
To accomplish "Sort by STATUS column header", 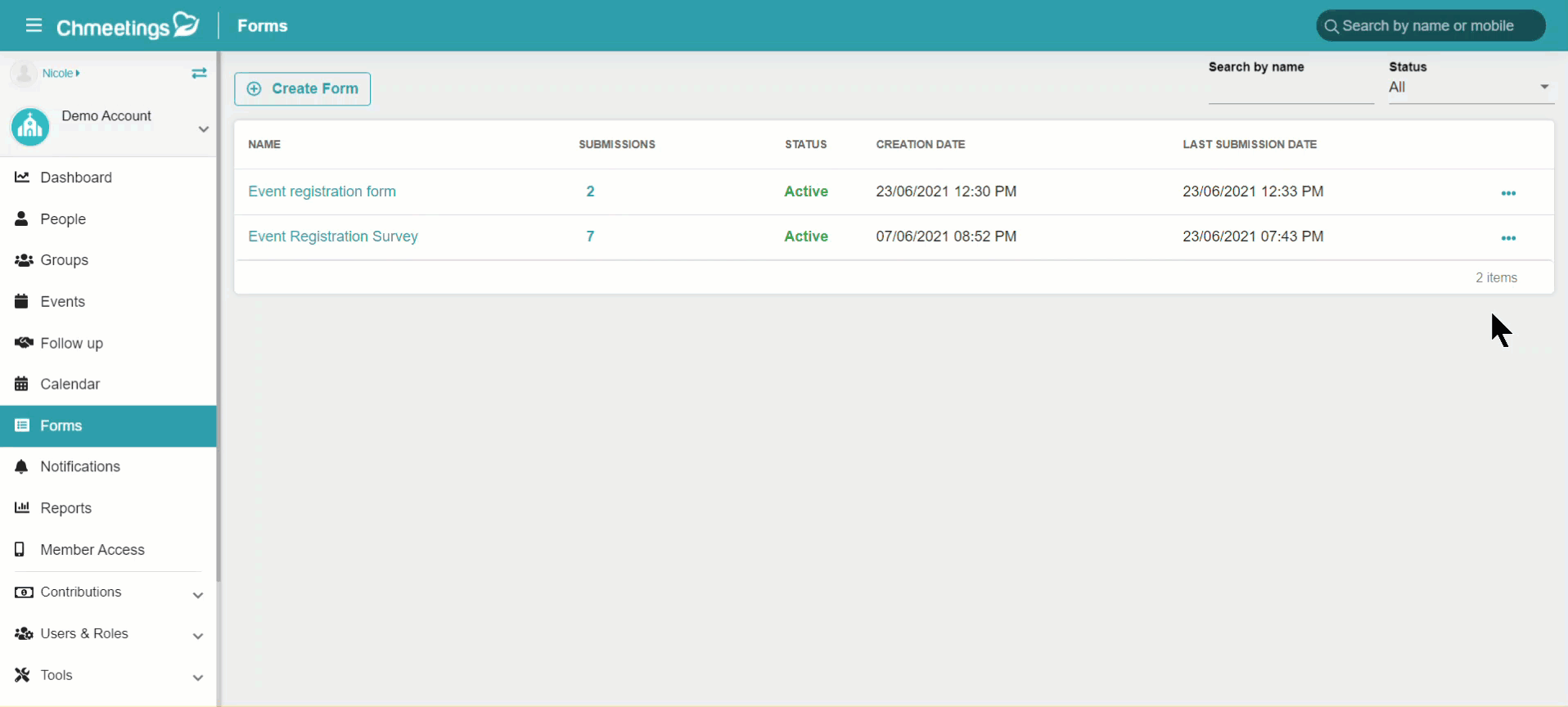I will pyautogui.click(x=806, y=144).
